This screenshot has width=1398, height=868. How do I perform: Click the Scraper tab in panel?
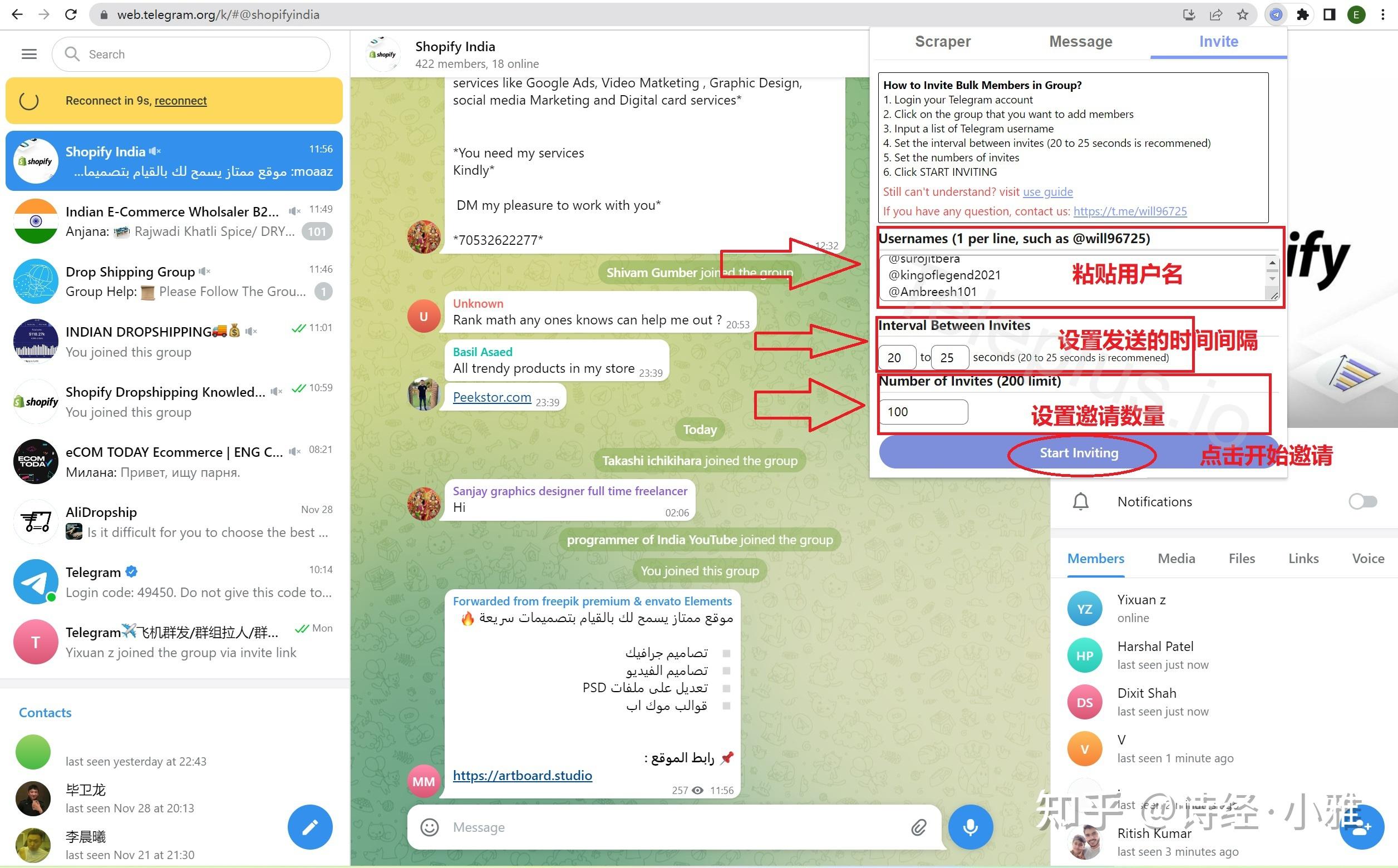click(x=943, y=41)
